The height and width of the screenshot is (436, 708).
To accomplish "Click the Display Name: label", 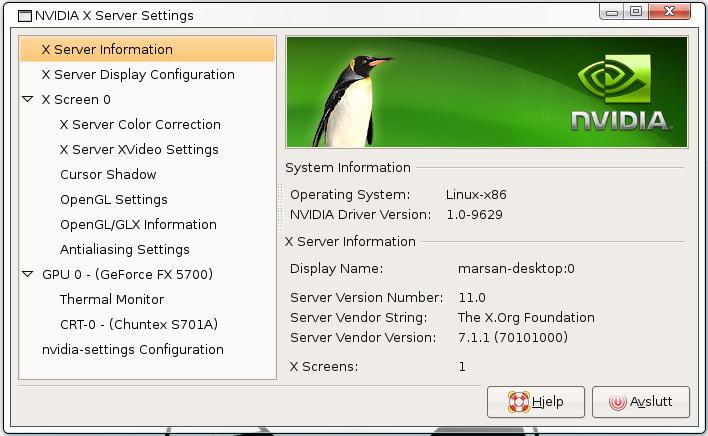I will click(x=336, y=269).
